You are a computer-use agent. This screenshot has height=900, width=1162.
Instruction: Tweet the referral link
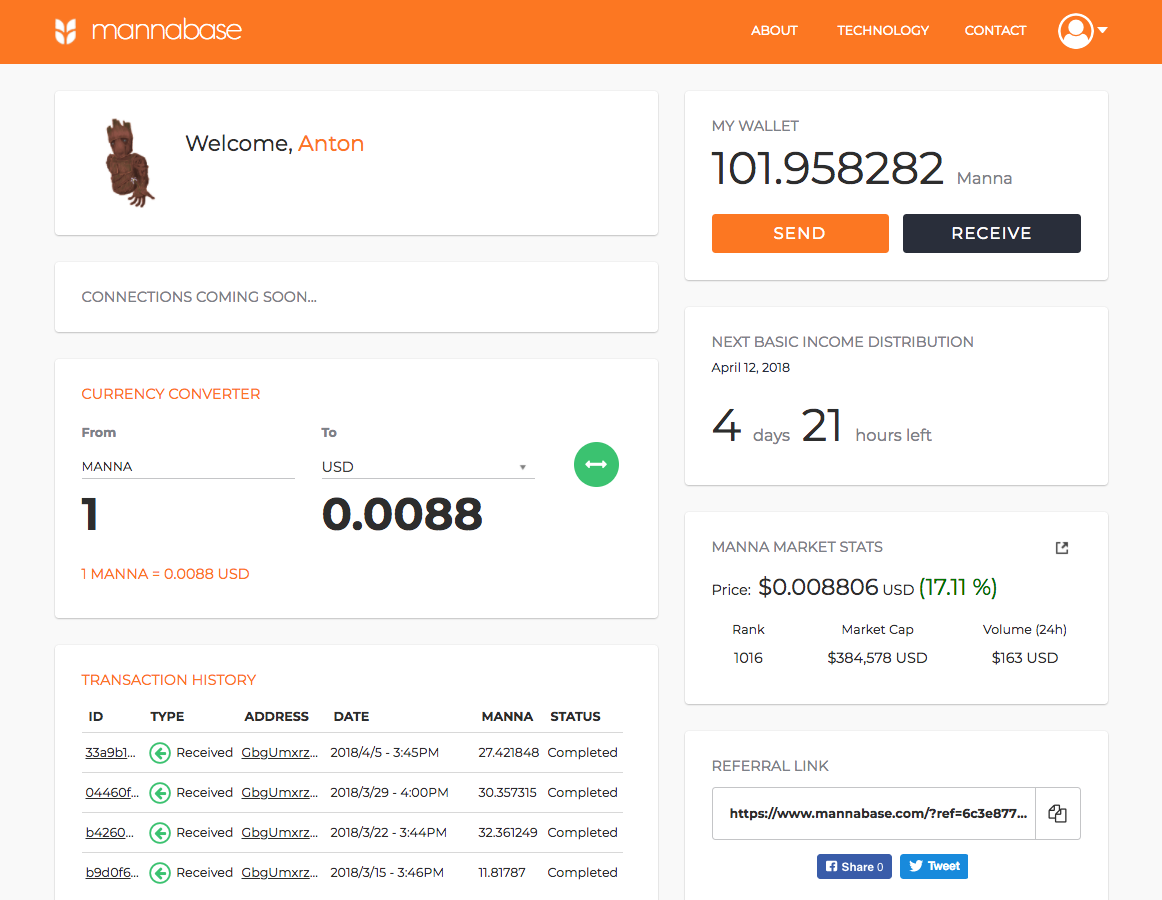coord(933,866)
